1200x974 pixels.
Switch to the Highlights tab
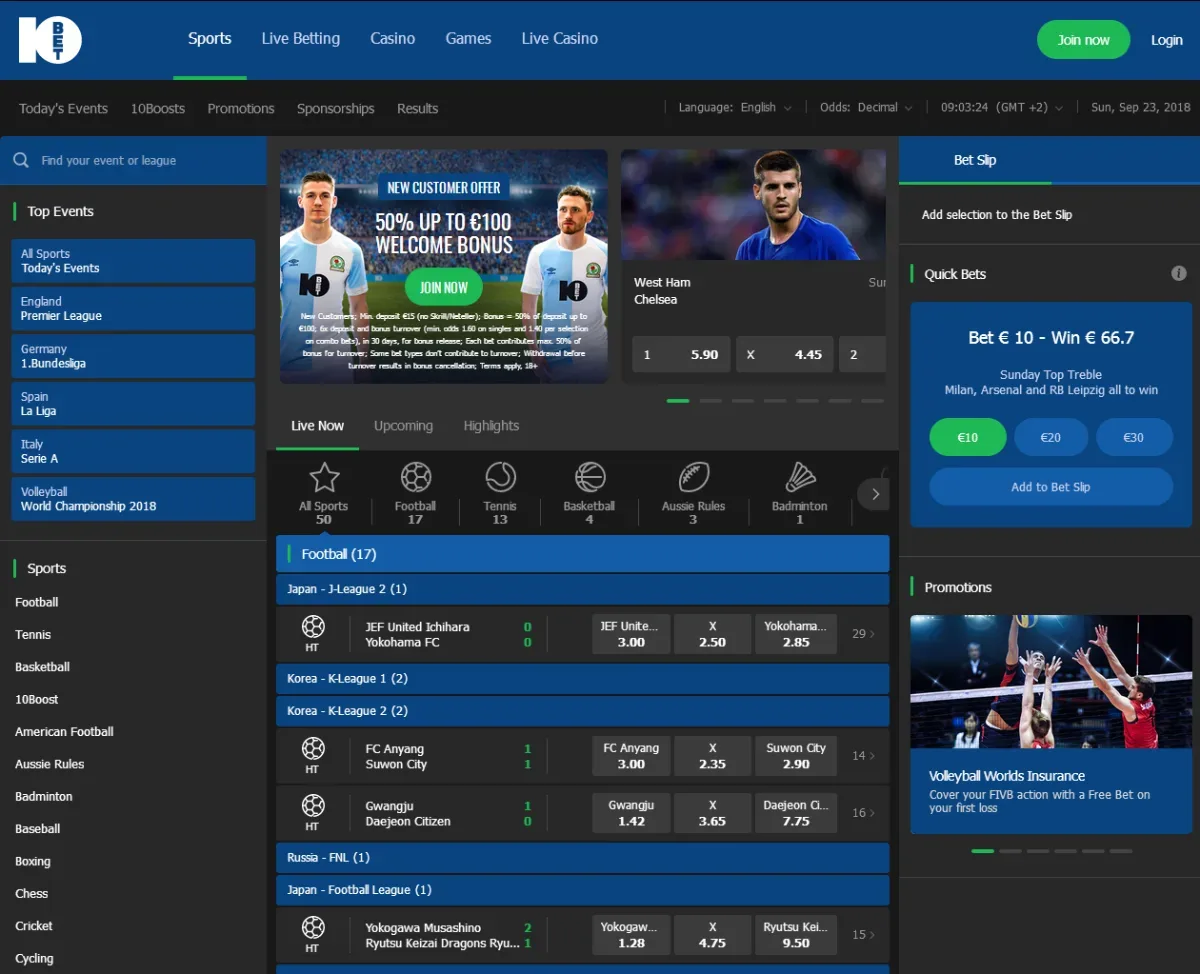(x=491, y=426)
